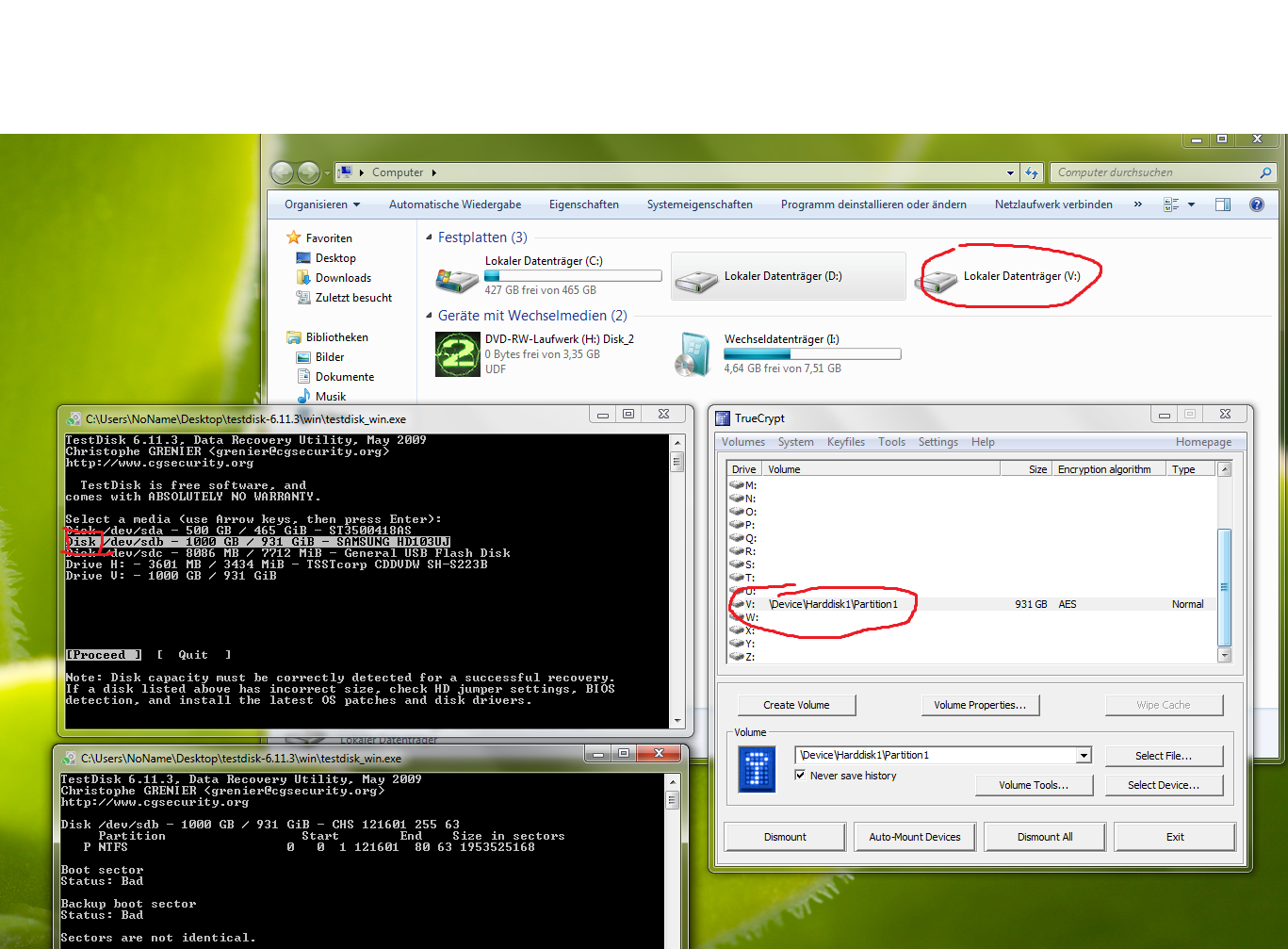This screenshot has width=1288, height=949.
Task: Open the TrueCrypt Volumes menu
Action: click(x=743, y=442)
